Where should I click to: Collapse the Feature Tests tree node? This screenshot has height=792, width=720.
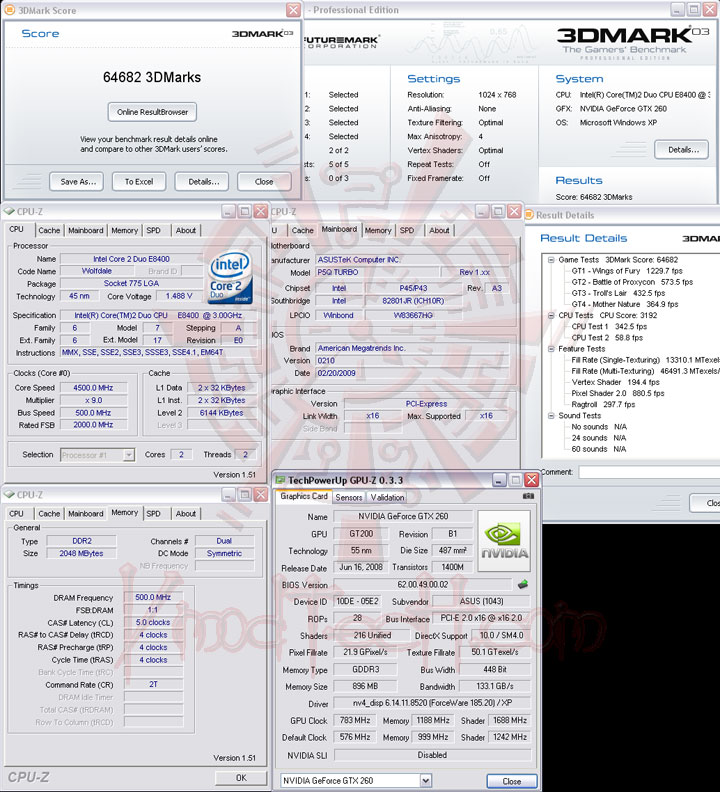pos(551,349)
